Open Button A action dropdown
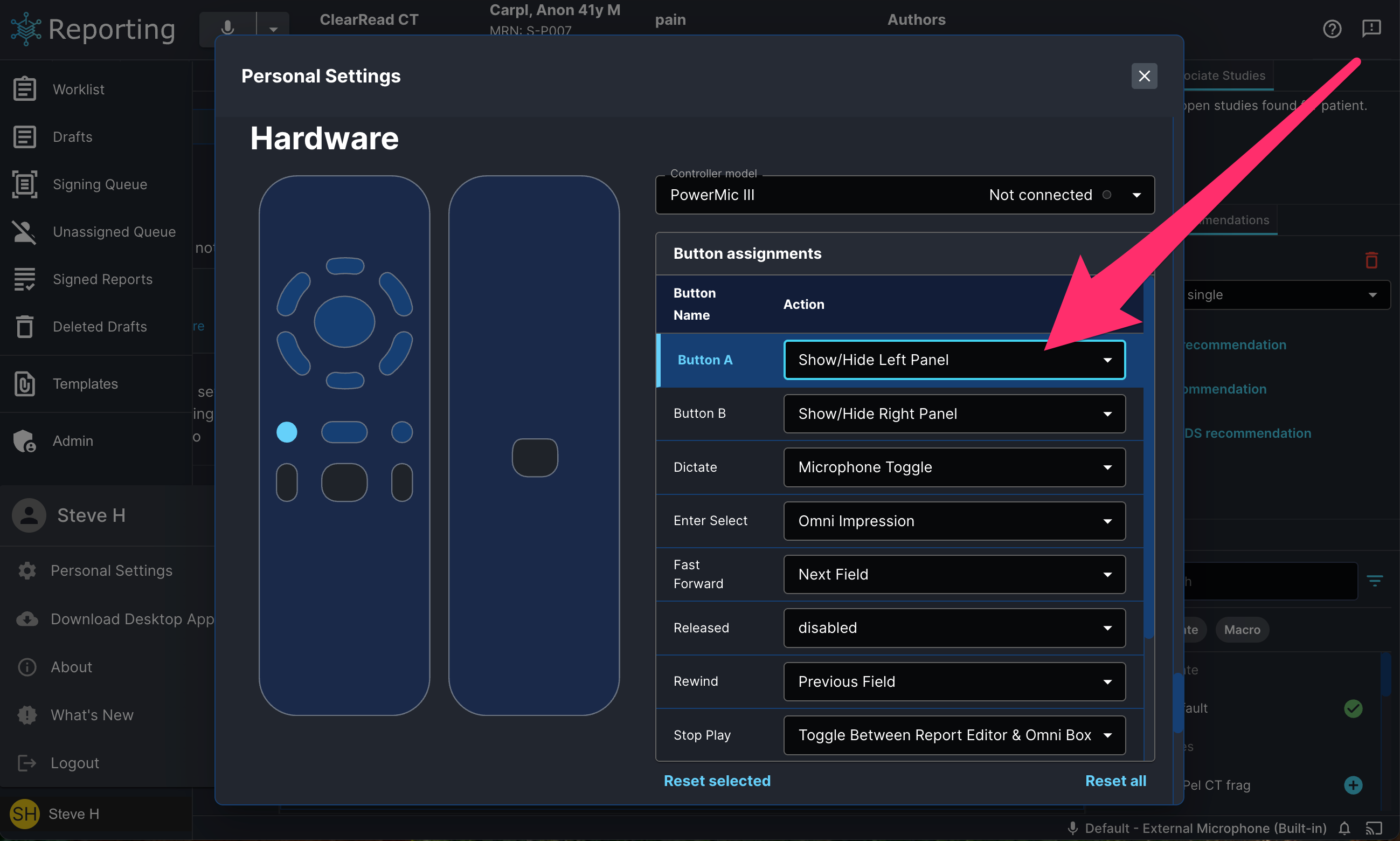This screenshot has width=1400, height=841. click(954, 360)
